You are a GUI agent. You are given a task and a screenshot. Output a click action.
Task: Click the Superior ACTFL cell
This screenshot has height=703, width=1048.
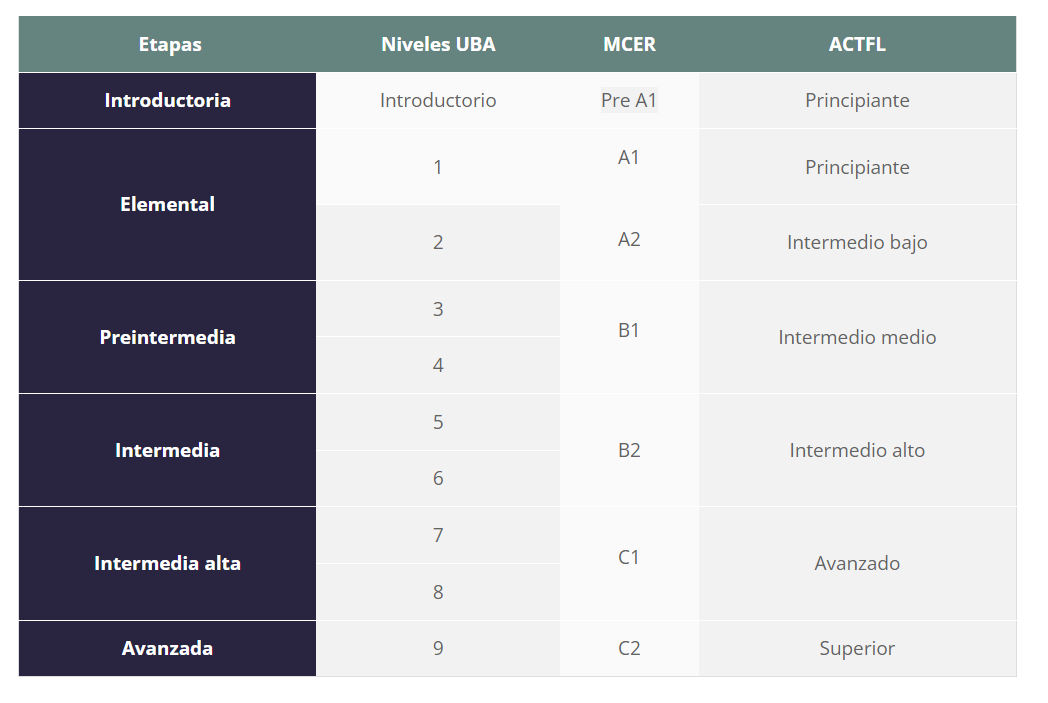point(858,648)
